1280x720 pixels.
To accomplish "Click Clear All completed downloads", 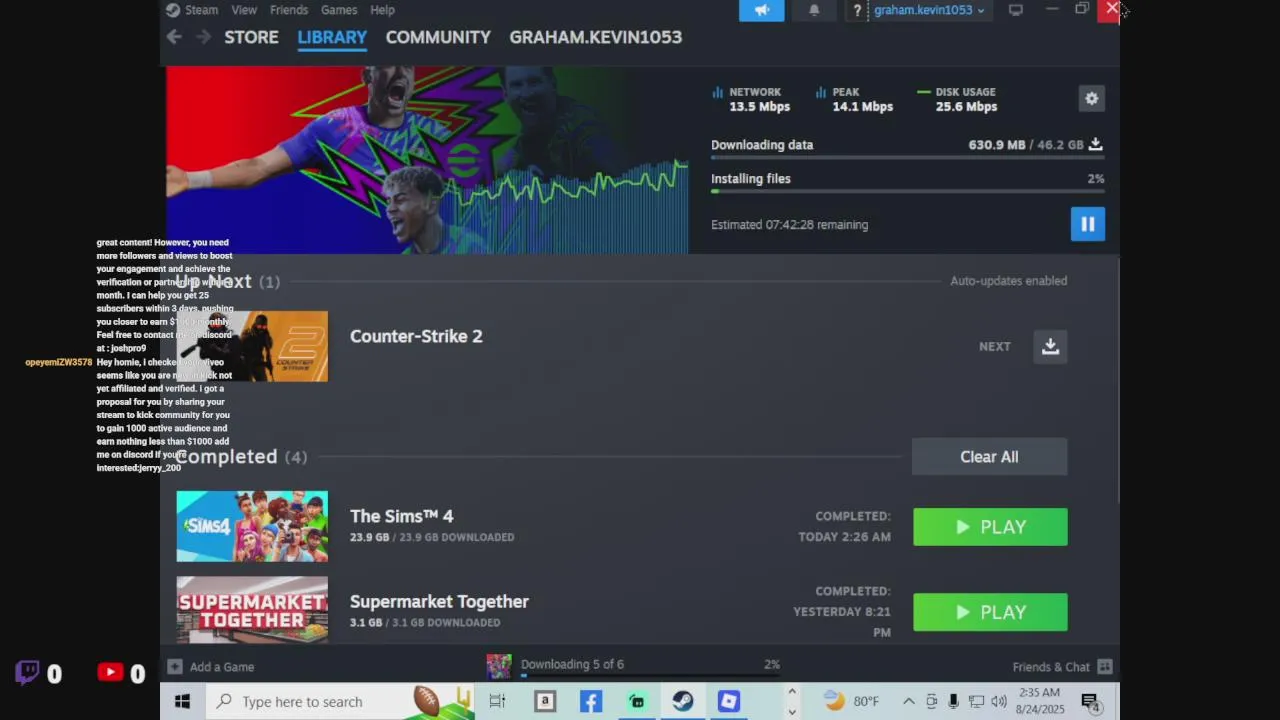I will [x=989, y=457].
